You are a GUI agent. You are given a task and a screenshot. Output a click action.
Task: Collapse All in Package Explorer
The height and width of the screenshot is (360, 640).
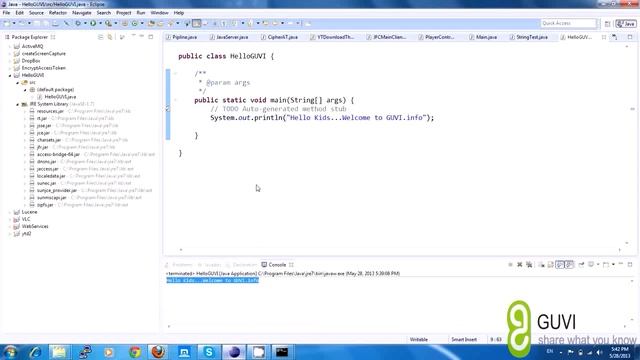[x=100, y=37]
